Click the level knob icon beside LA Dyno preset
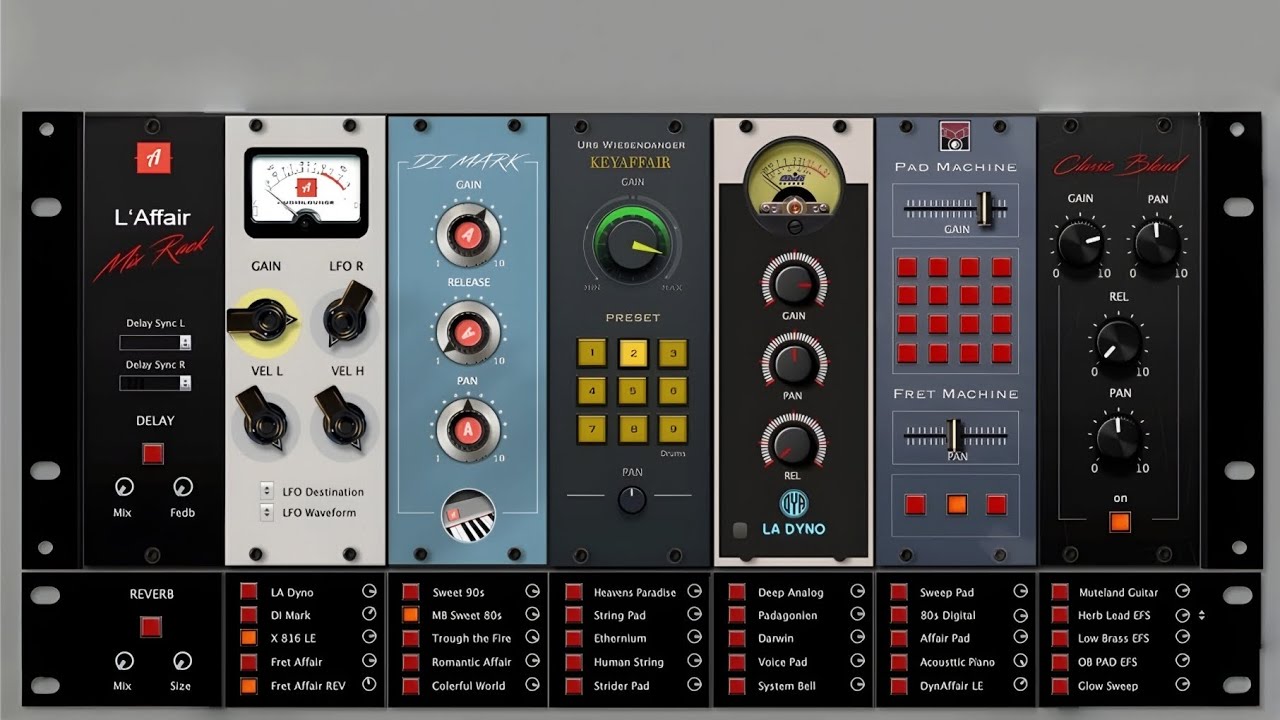1280x720 pixels. (x=370, y=592)
